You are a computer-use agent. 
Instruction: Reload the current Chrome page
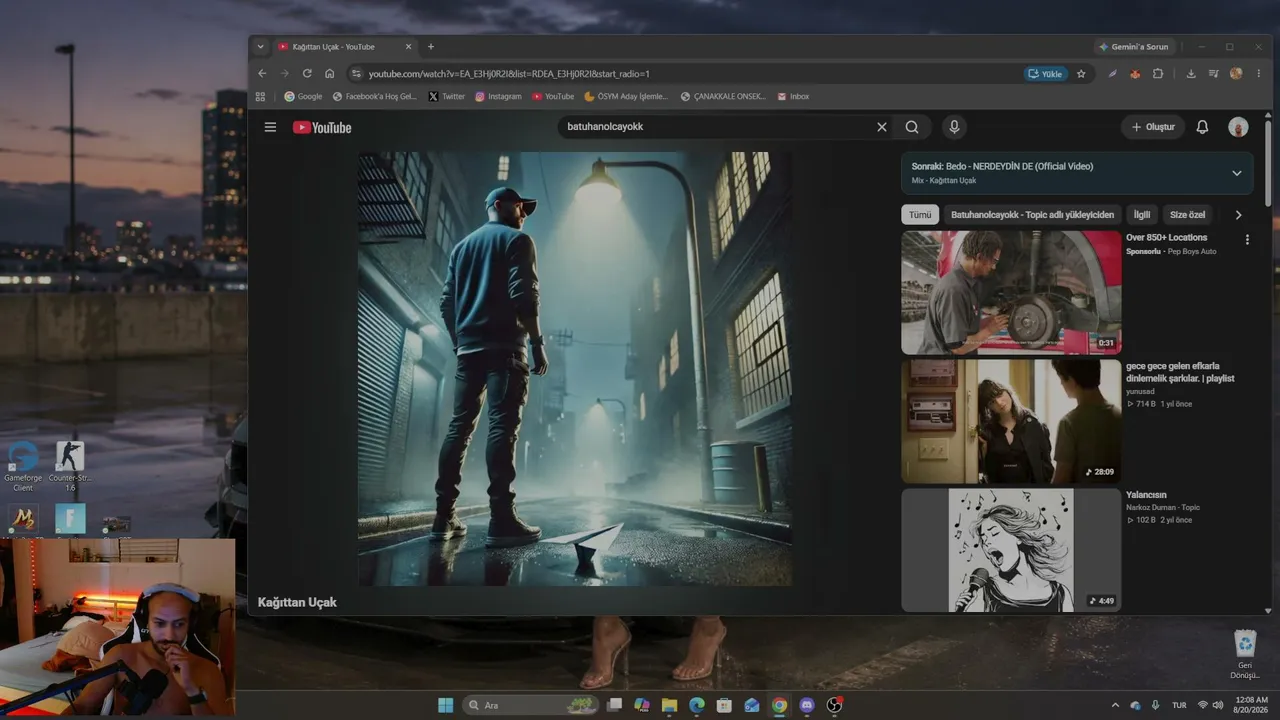(307, 73)
